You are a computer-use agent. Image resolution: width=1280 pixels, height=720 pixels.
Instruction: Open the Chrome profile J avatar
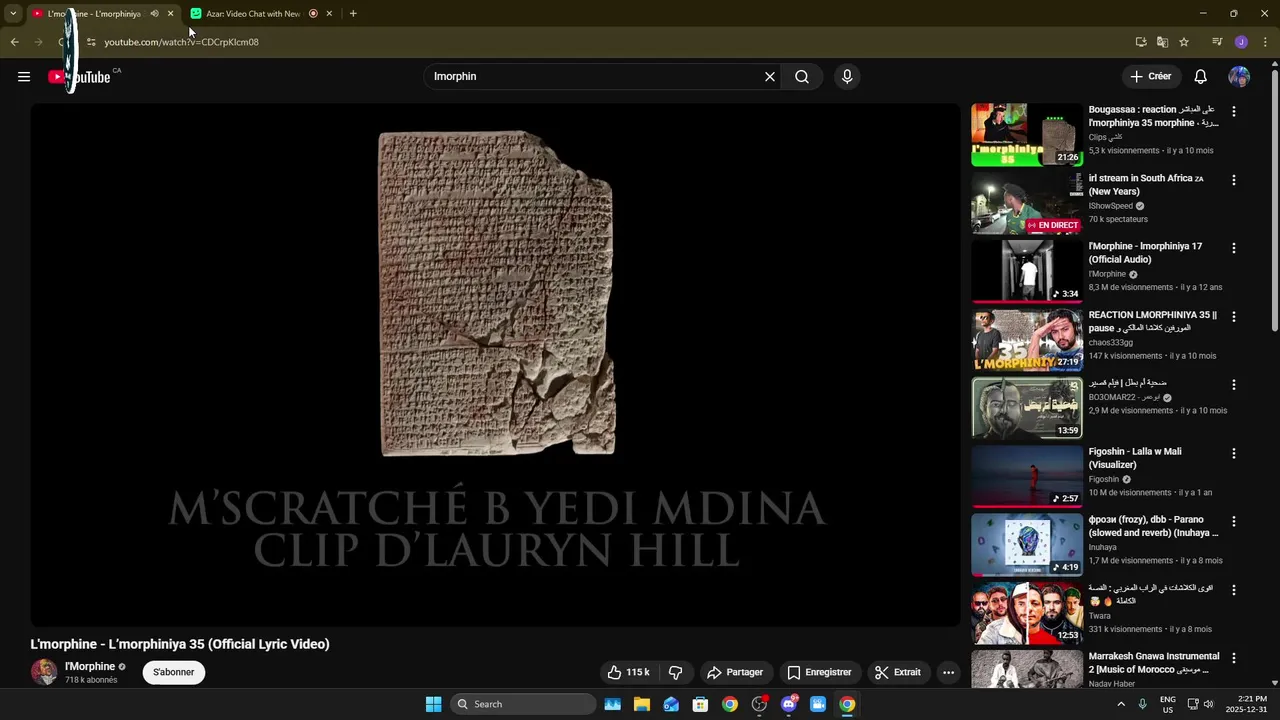pyautogui.click(x=1241, y=42)
